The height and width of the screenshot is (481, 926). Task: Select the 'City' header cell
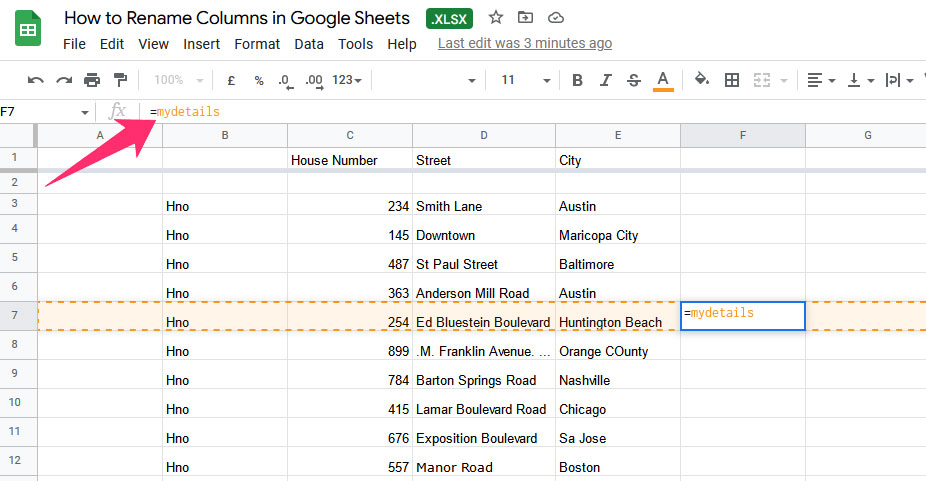pyautogui.click(x=618, y=158)
